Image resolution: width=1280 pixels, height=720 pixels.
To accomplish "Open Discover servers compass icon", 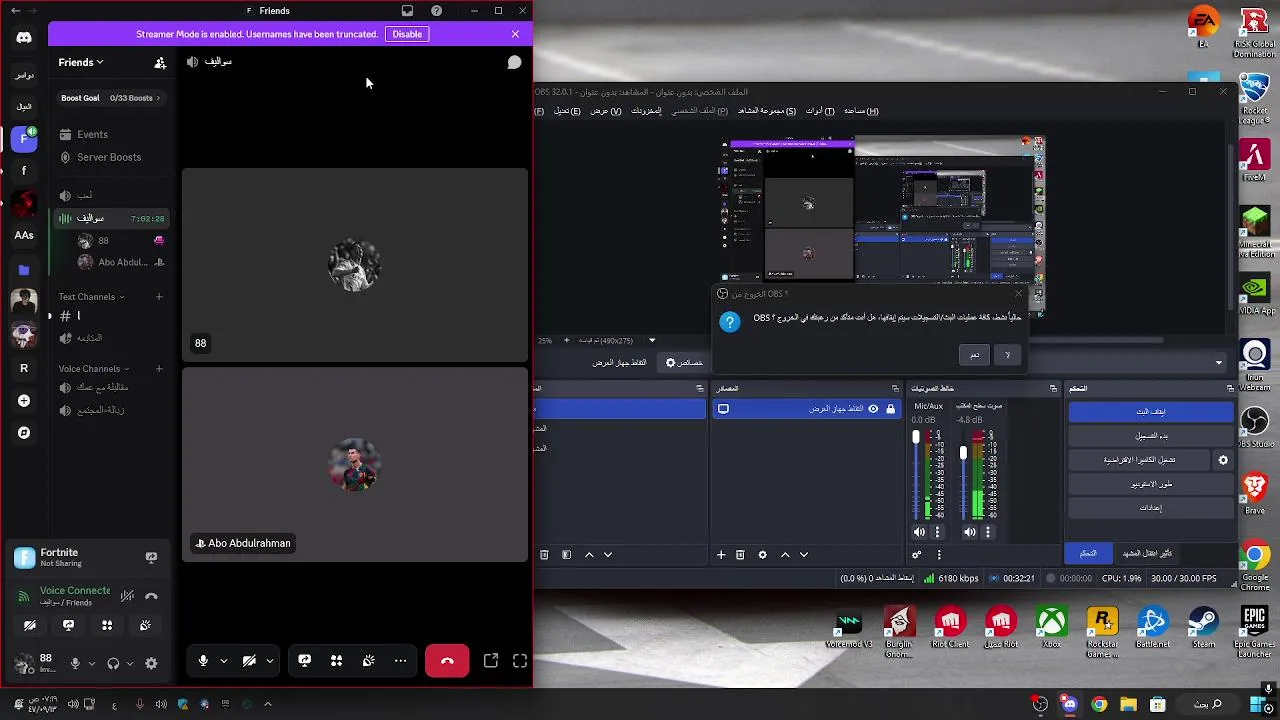I will [24, 433].
